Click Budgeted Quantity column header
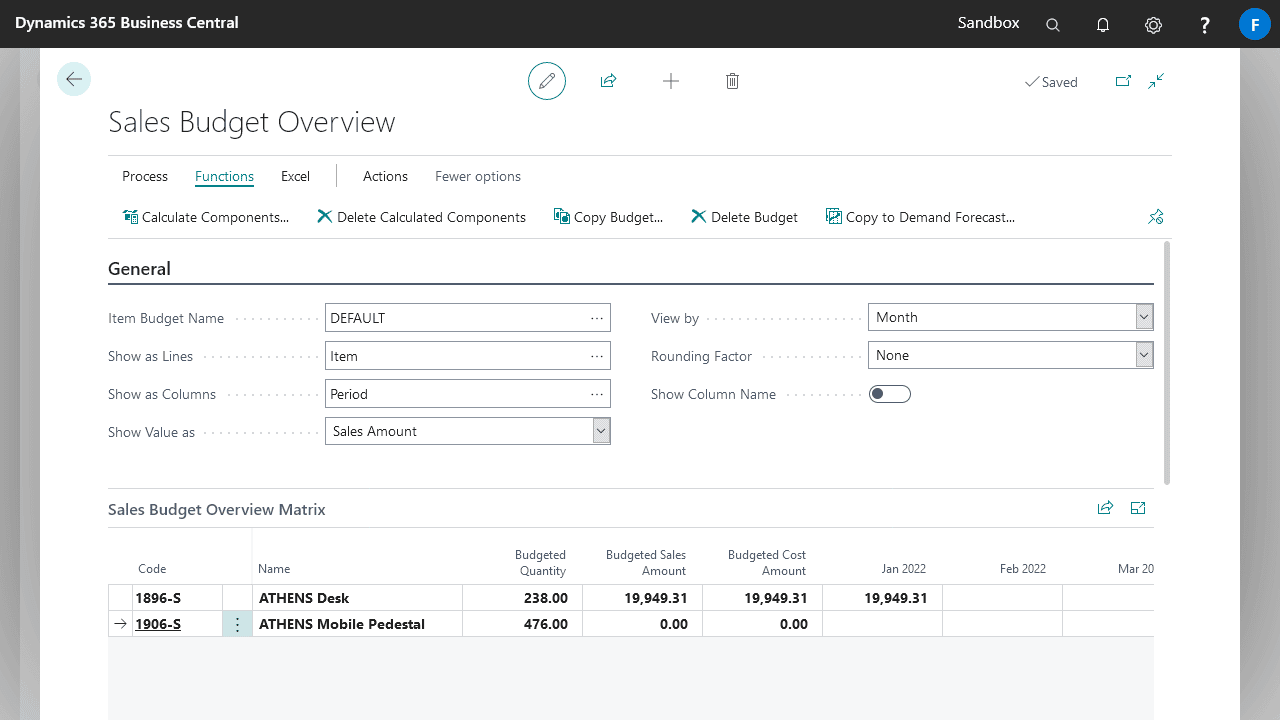This screenshot has width=1280, height=720. click(x=540, y=563)
